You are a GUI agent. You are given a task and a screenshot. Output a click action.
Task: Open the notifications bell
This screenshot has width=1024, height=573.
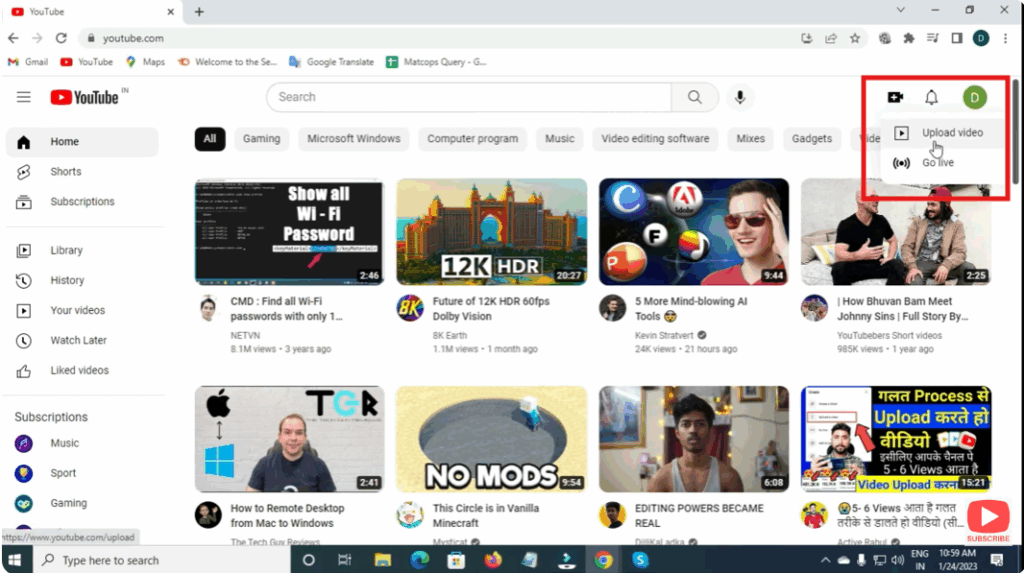point(931,97)
